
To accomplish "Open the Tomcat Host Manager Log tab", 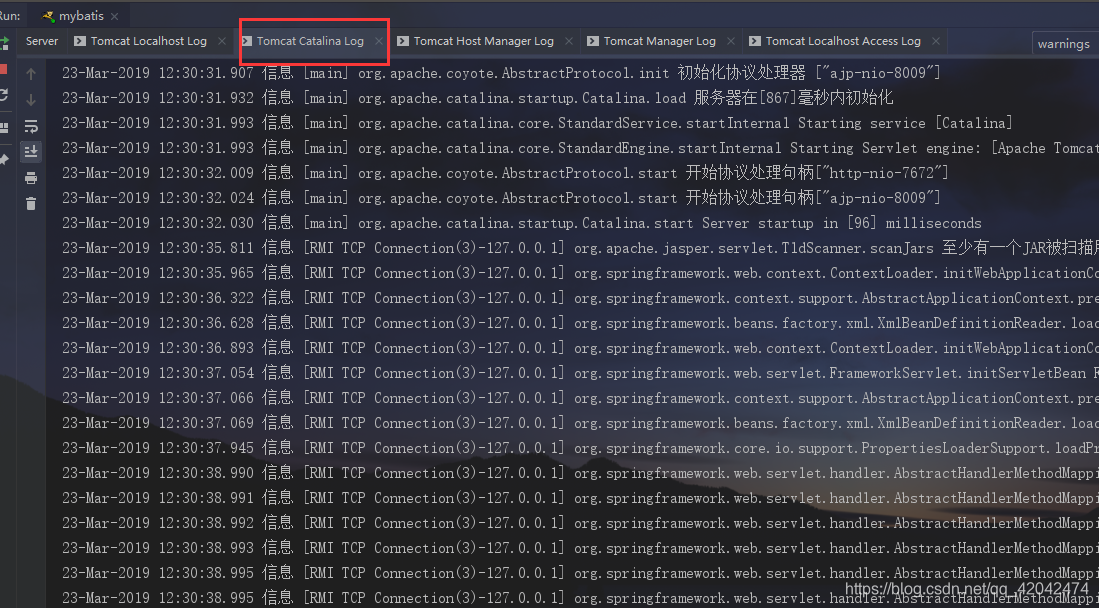I will (484, 41).
